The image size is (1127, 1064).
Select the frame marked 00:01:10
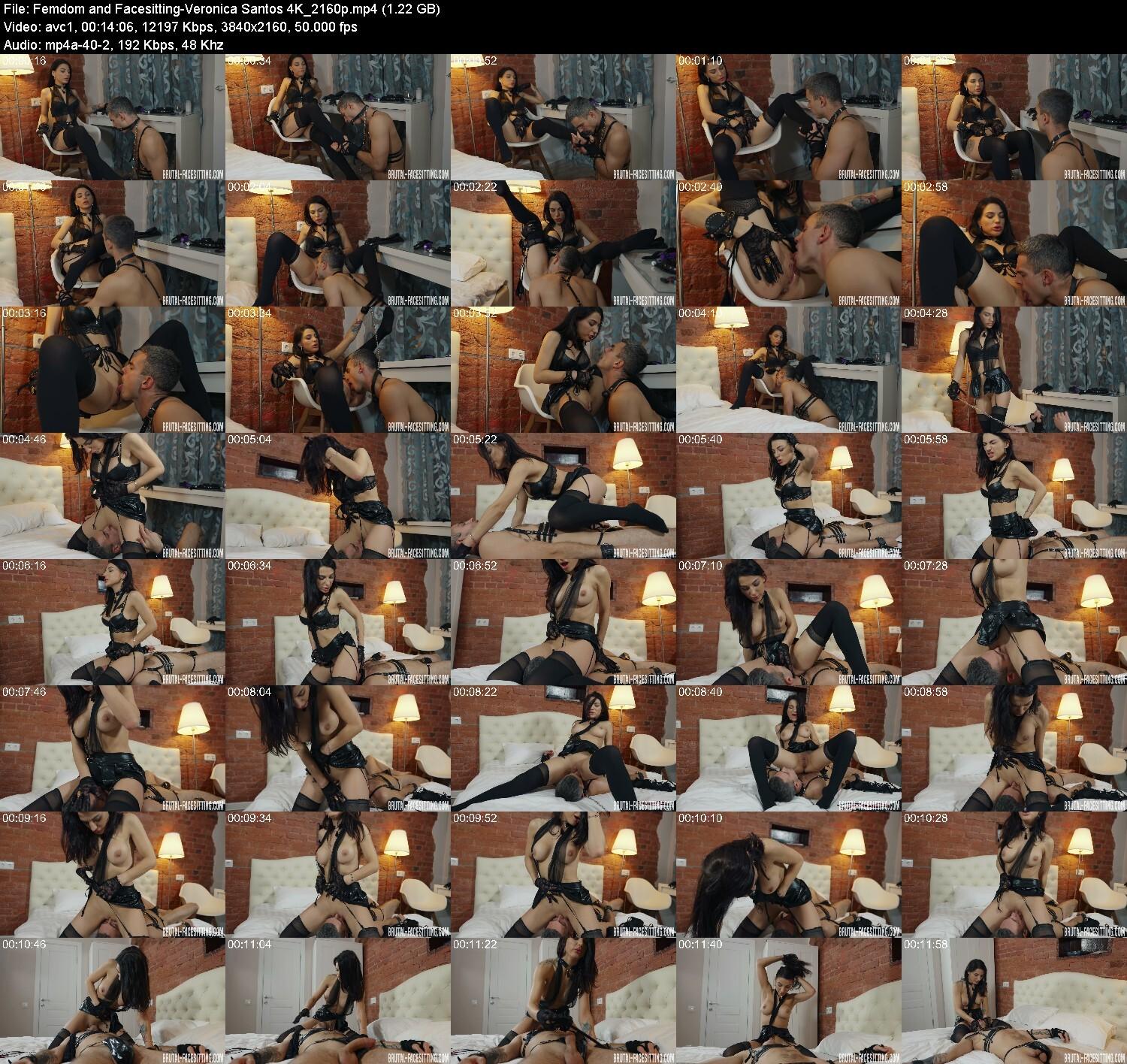click(x=788, y=116)
